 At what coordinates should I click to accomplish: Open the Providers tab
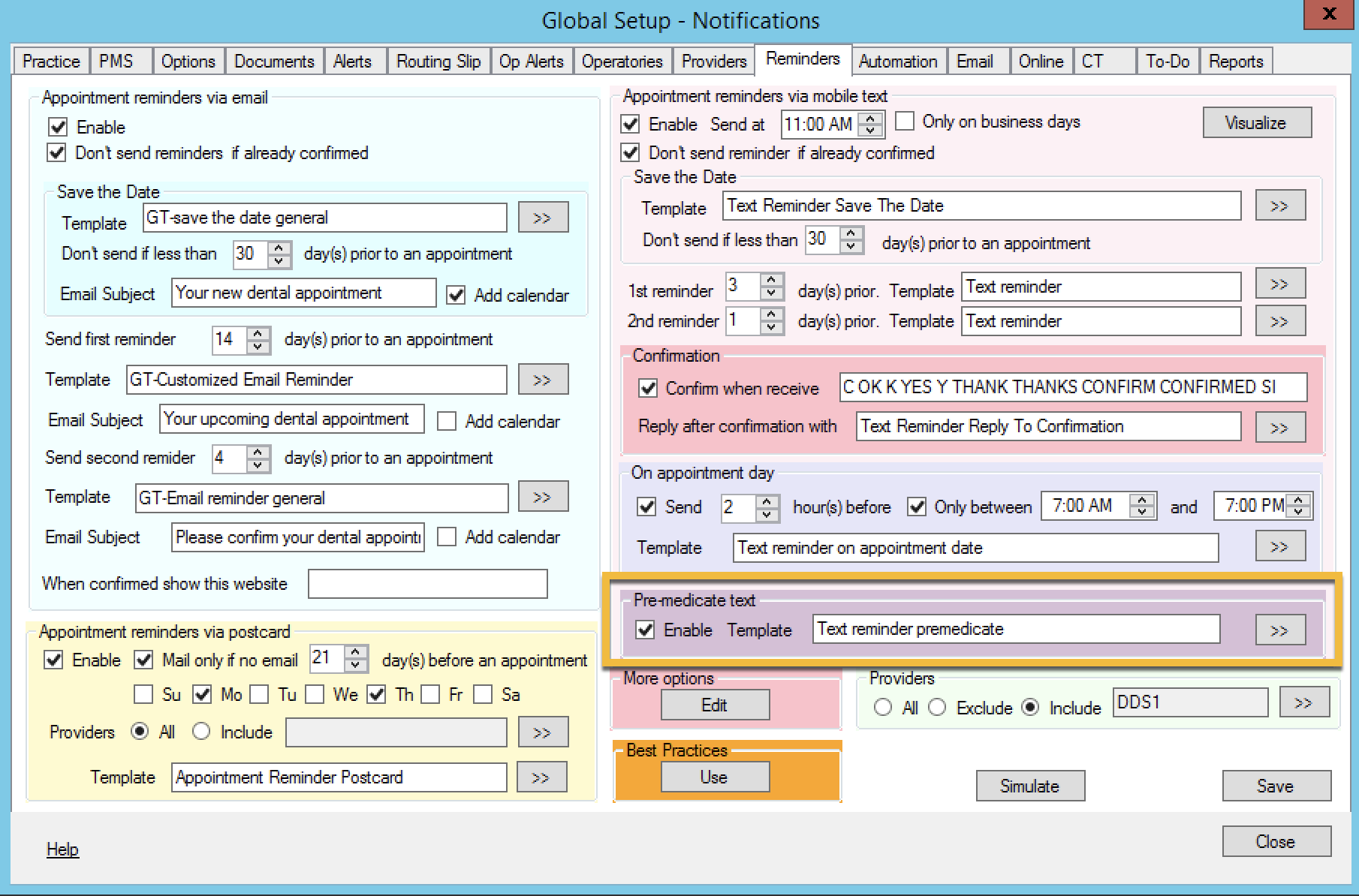pyautogui.click(x=713, y=62)
